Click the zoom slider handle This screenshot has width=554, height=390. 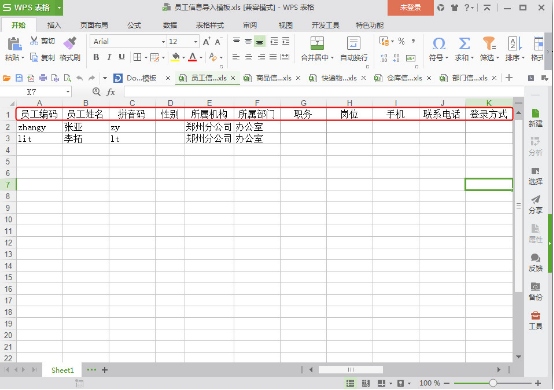493,383
